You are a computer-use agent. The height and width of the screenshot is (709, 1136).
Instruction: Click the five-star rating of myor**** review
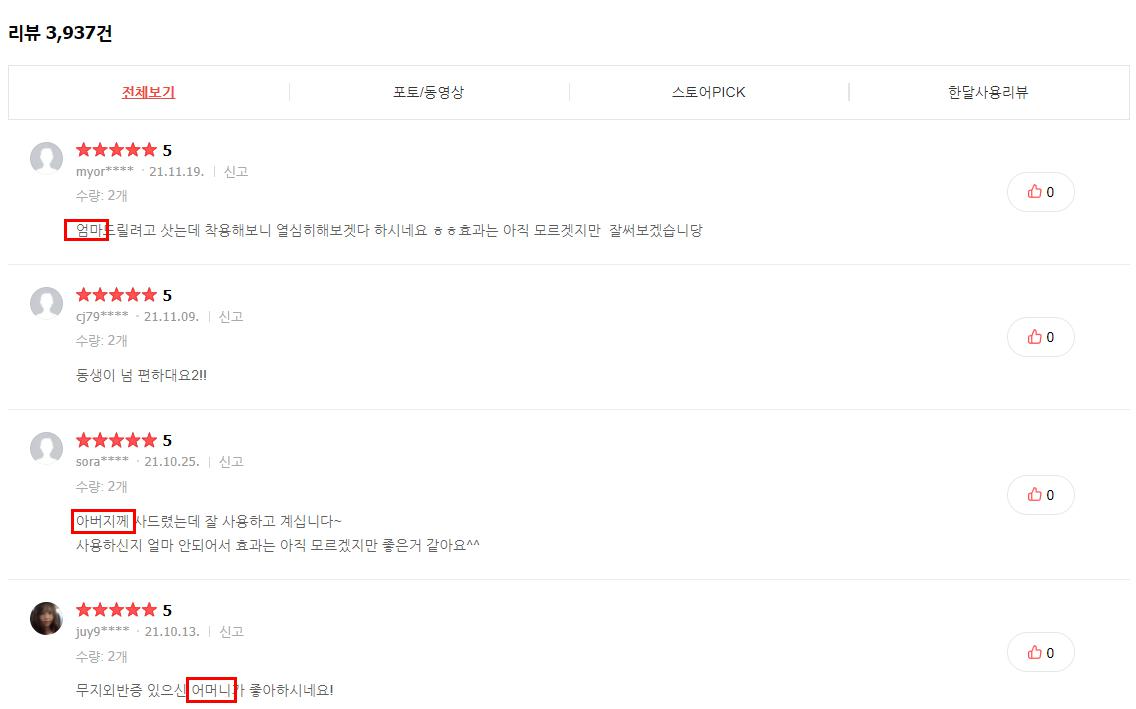click(x=116, y=150)
